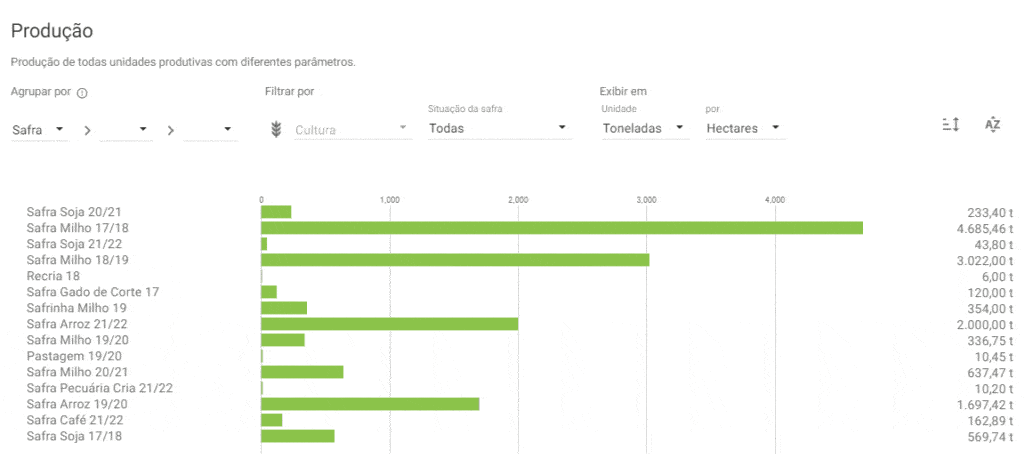This screenshot has width=1024, height=467.
Task: Click the wheat Cultura icon
Action: (x=277, y=129)
